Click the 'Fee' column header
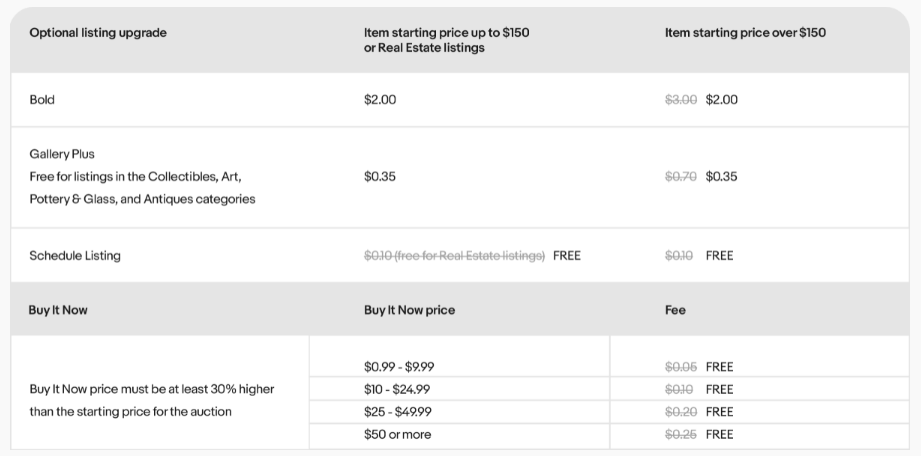The image size is (921, 456). coord(675,310)
